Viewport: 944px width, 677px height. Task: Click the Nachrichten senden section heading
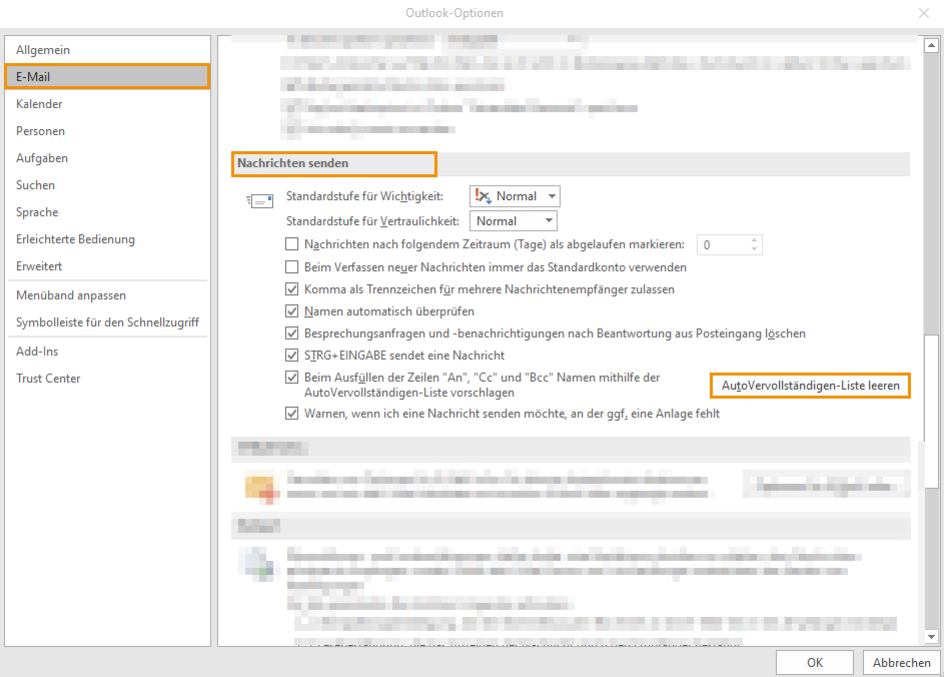click(293, 163)
